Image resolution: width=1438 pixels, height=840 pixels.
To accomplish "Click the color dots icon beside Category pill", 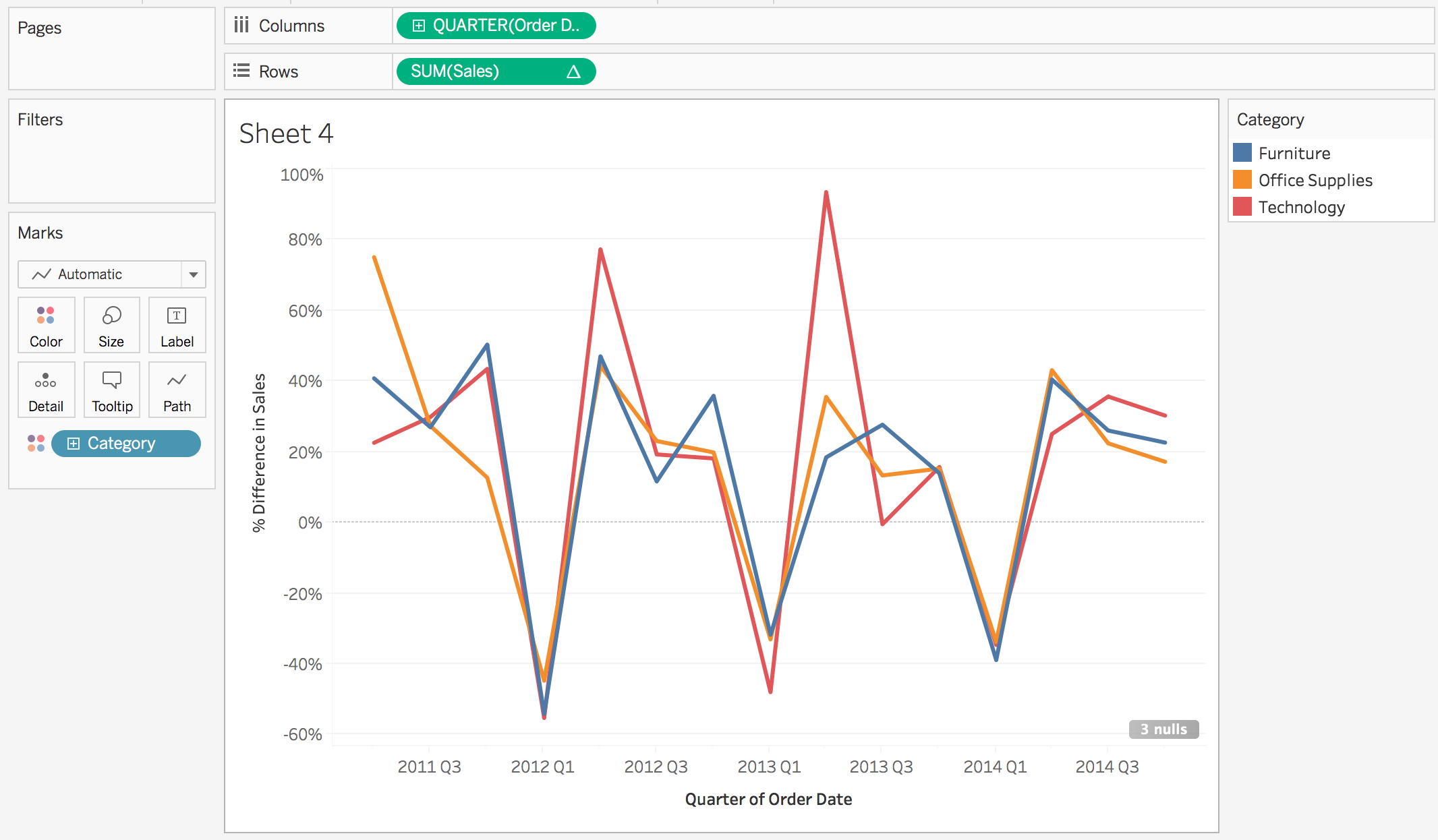I will [36, 443].
